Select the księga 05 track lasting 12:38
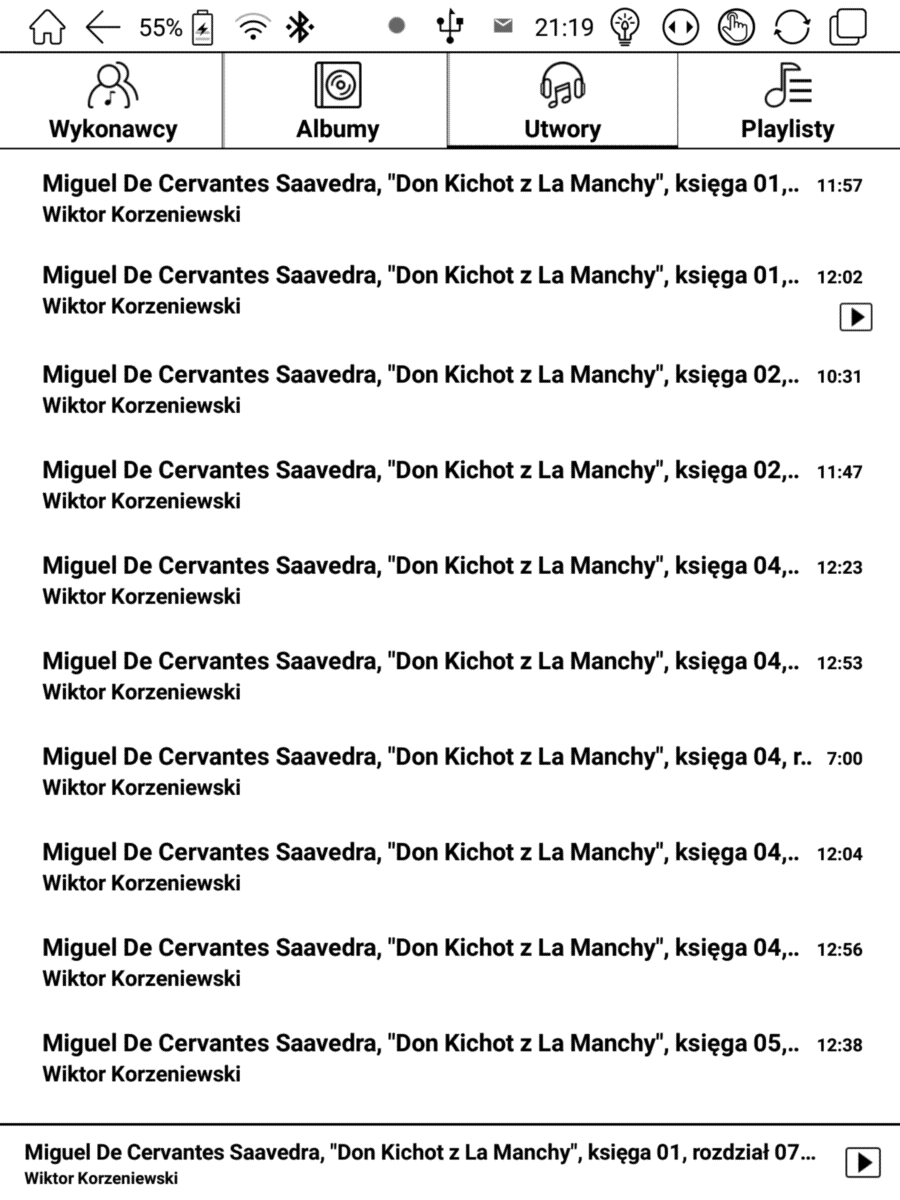The height and width of the screenshot is (1200, 900). click(x=450, y=1058)
